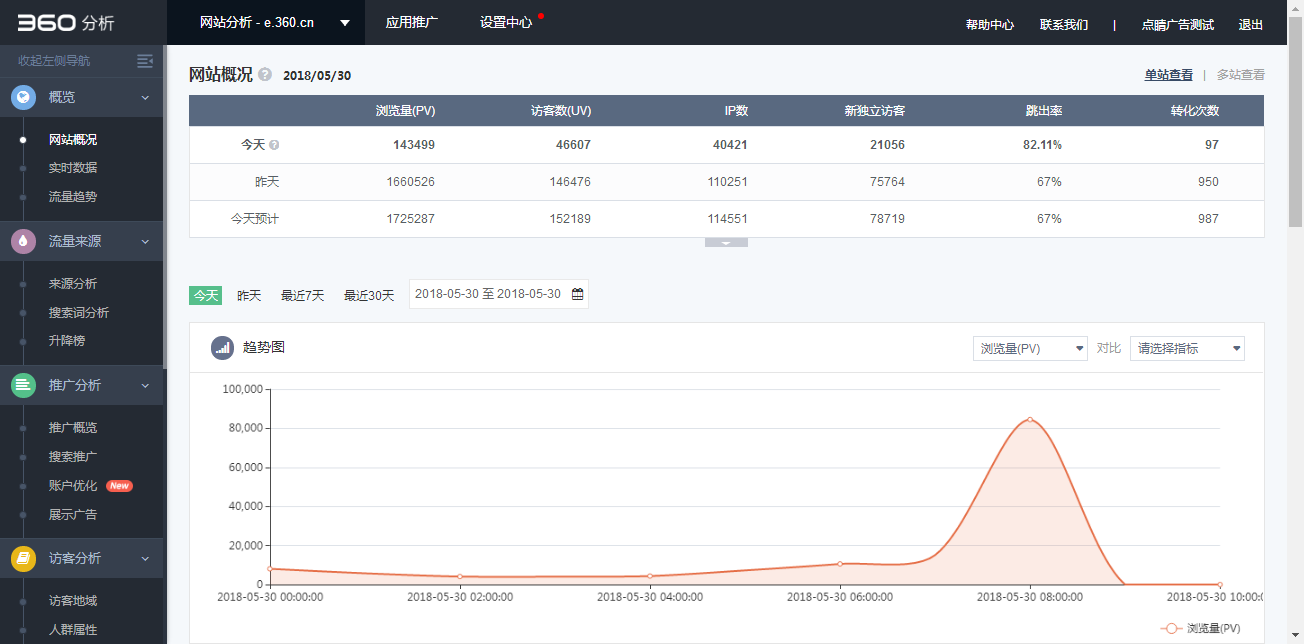Open the 浏览量(PV) metric dropdown

pos(1029,348)
